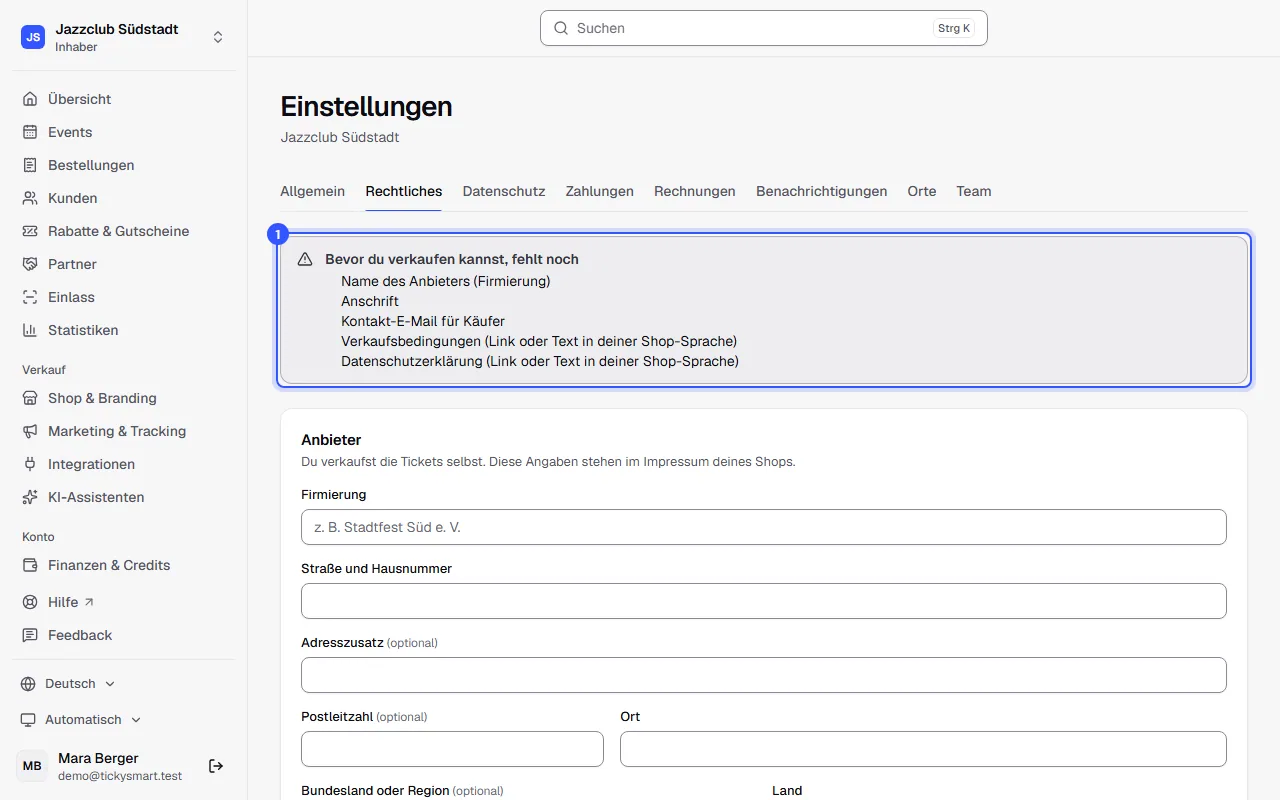Click the Straße und Hausnummer field
The image size is (1280, 800).
click(764, 601)
